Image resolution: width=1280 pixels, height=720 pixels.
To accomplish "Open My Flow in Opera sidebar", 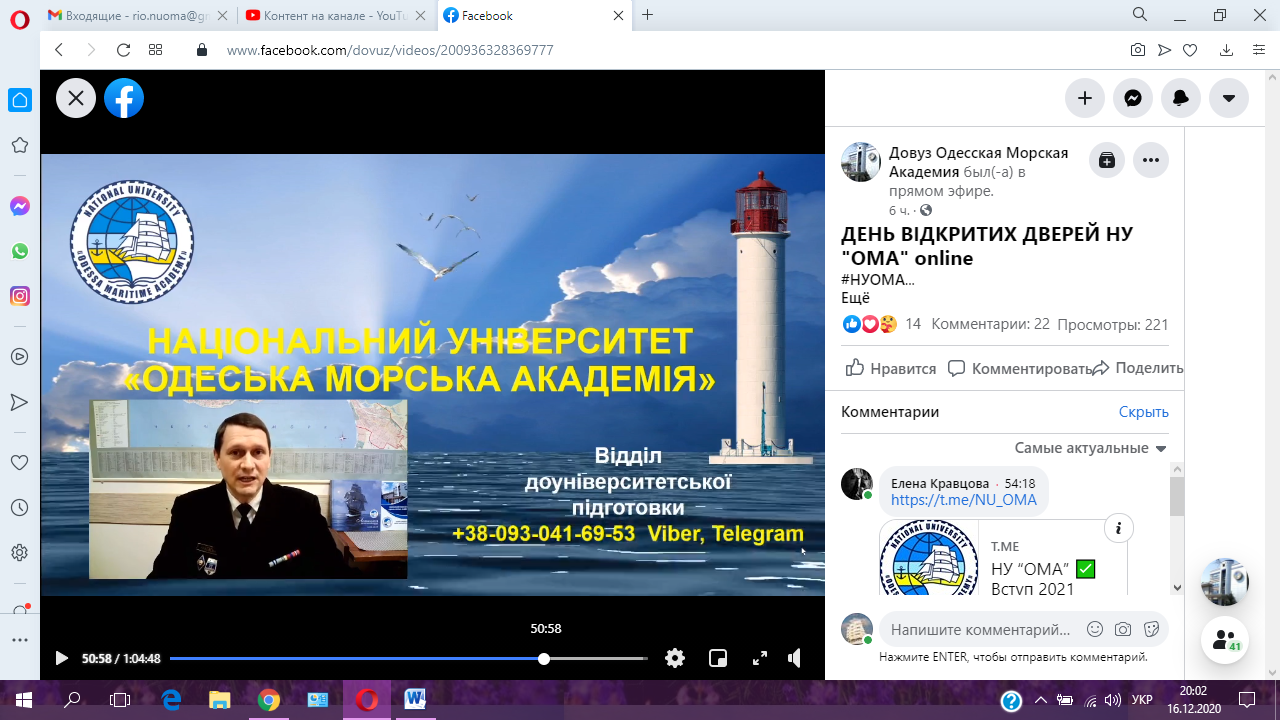I will 20,402.
